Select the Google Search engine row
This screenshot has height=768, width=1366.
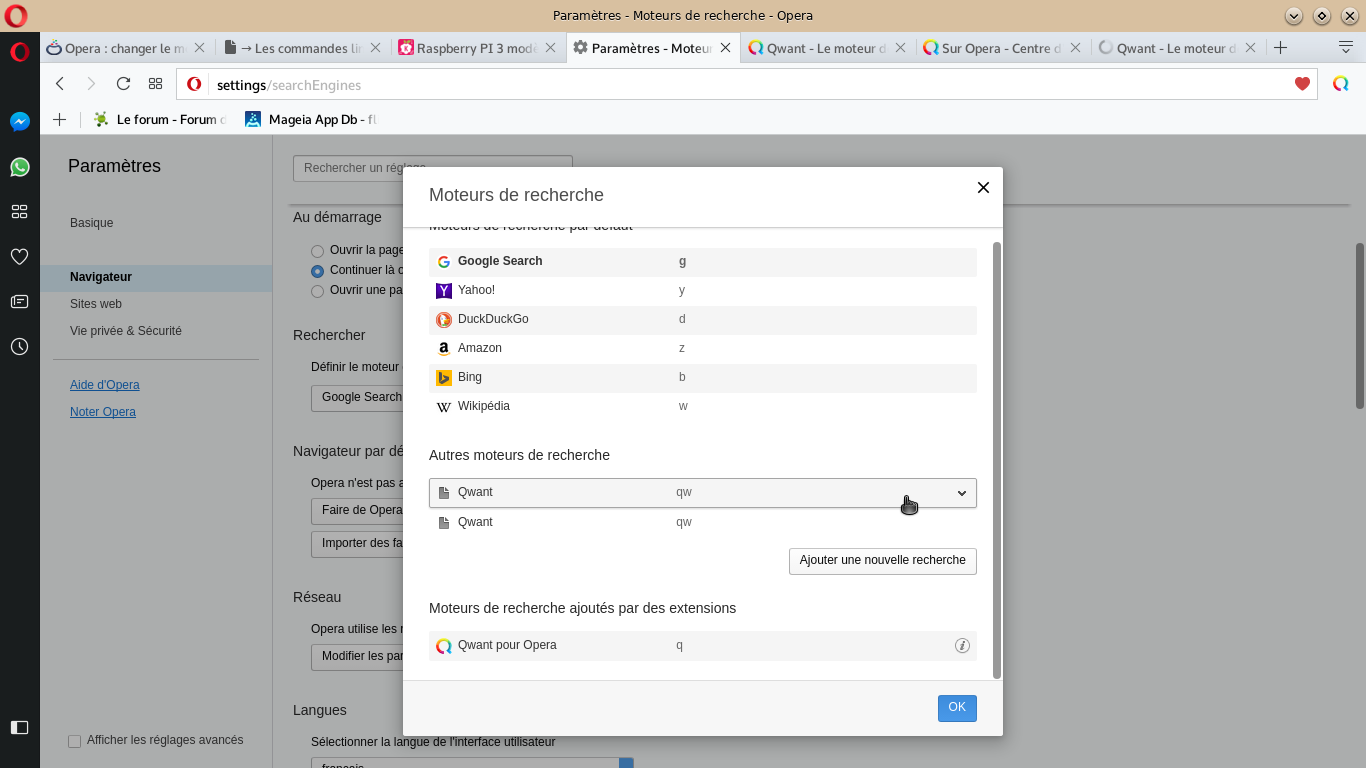click(702, 261)
